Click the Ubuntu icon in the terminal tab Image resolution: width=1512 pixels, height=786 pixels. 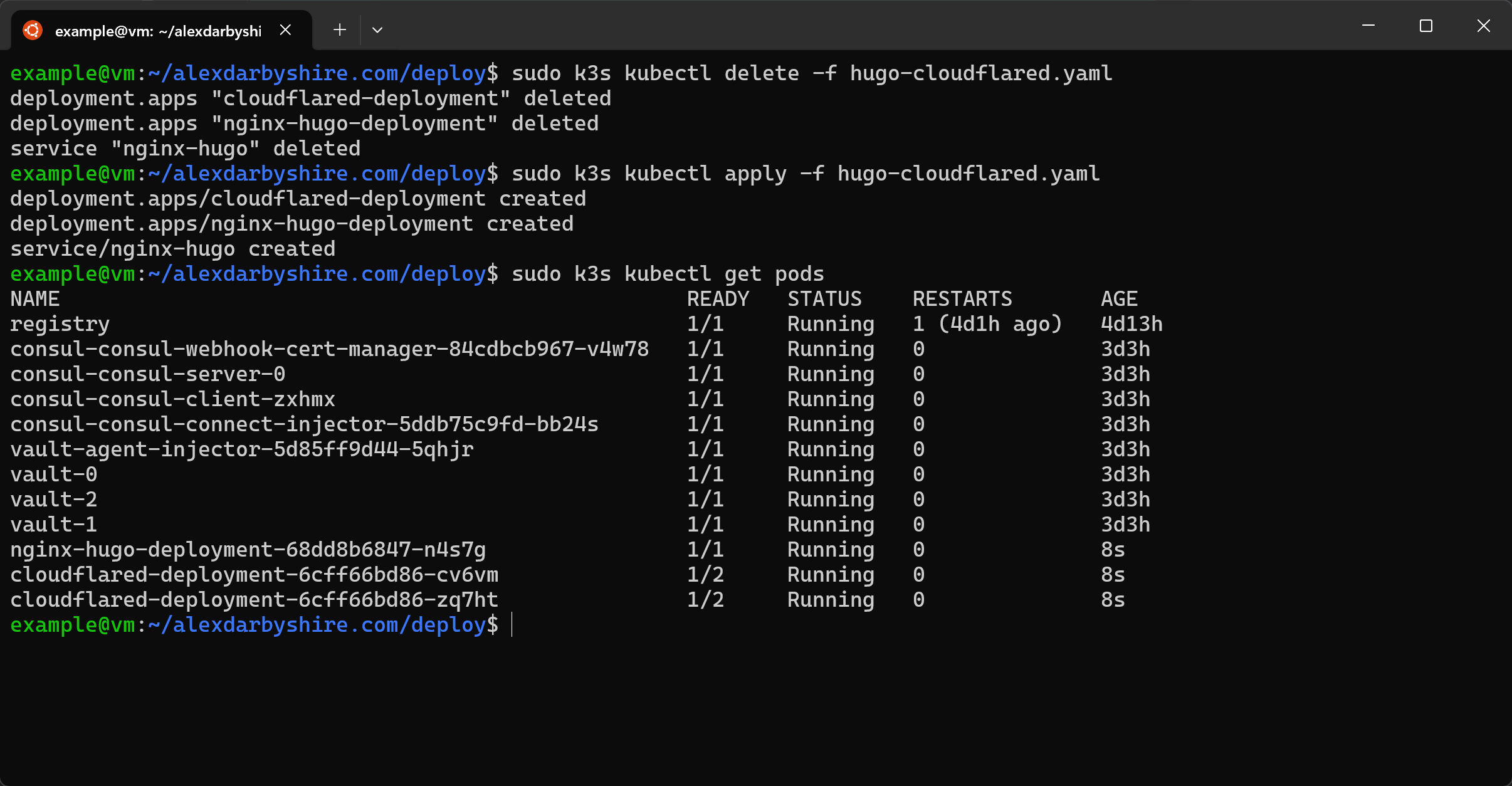[x=33, y=30]
